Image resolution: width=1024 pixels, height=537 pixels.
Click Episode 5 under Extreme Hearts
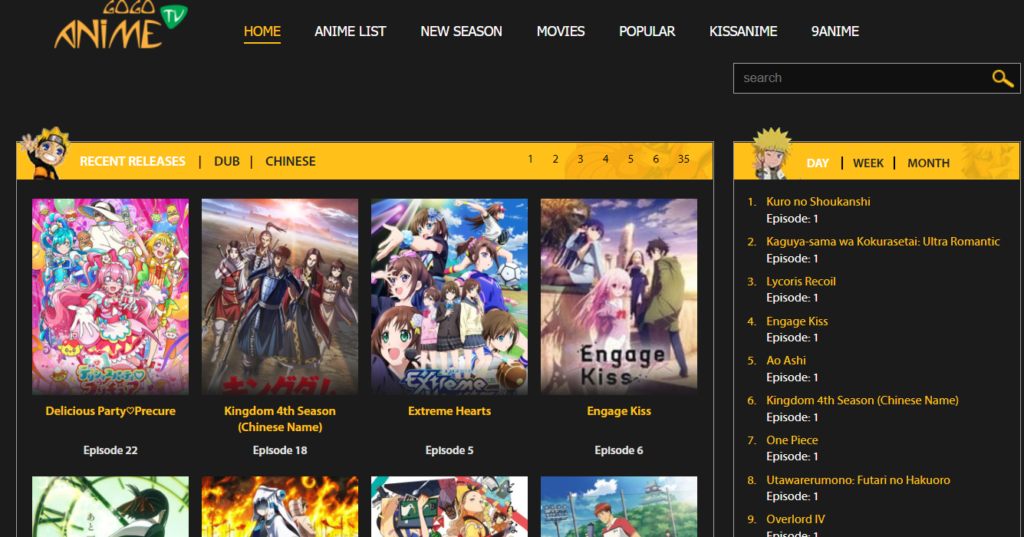pos(449,450)
